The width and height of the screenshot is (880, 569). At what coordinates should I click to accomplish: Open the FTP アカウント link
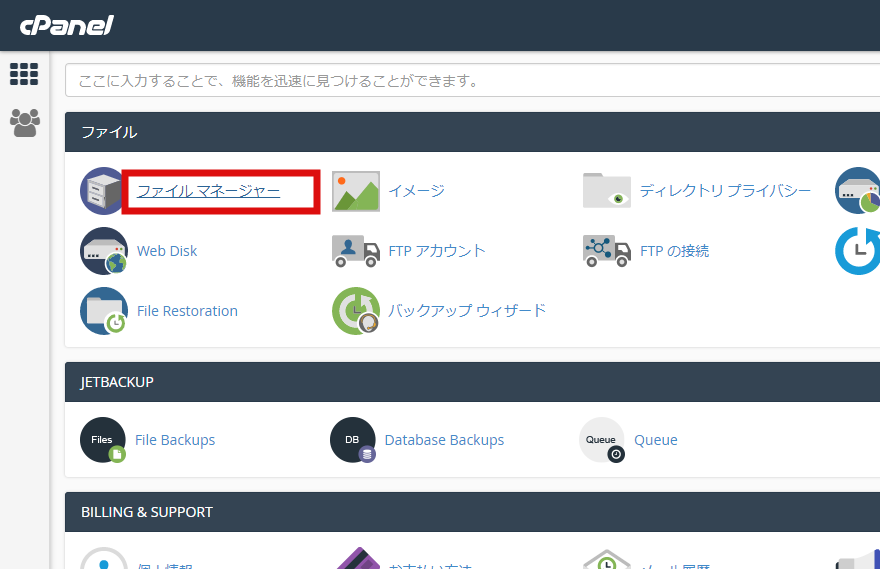click(x=437, y=251)
